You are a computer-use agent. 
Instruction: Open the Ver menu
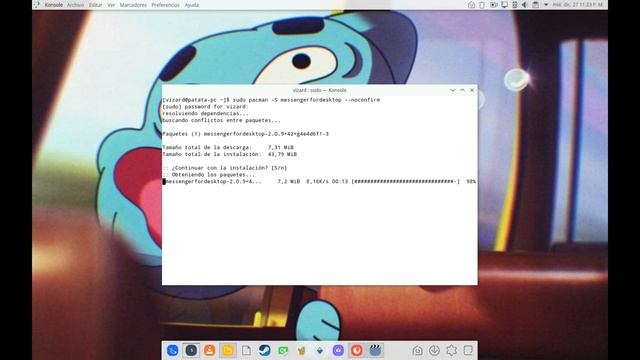[111, 5]
